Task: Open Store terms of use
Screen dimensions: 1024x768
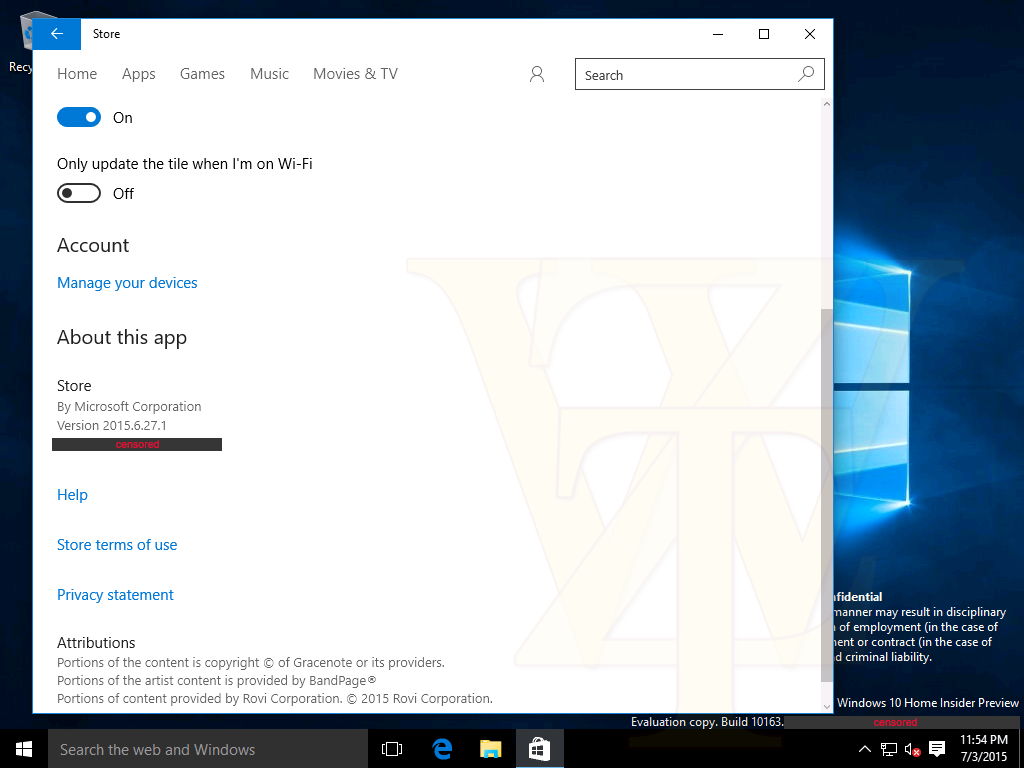Action: (x=117, y=545)
